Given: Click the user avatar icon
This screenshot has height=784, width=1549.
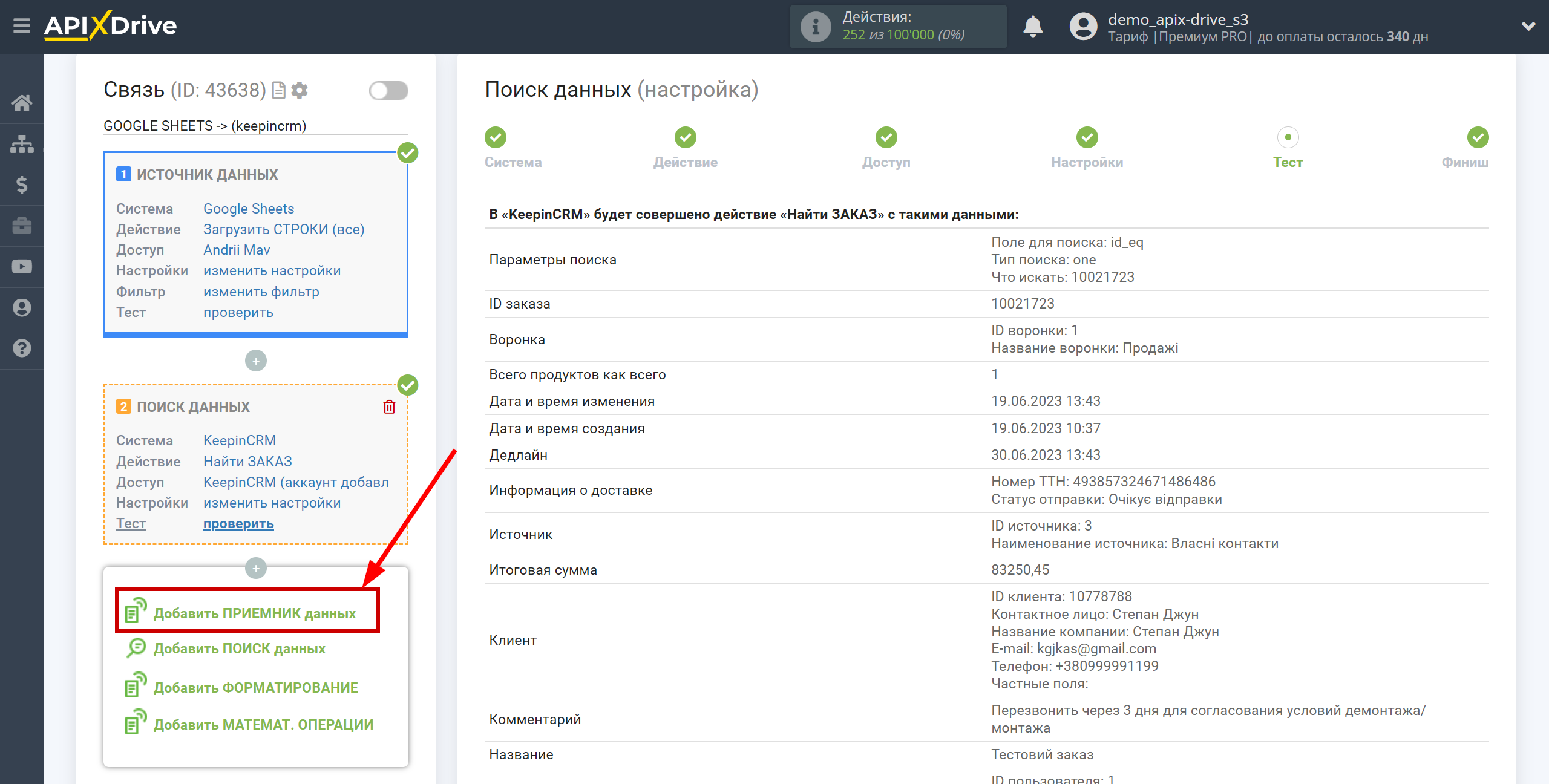Looking at the screenshot, I should click(1083, 27).
